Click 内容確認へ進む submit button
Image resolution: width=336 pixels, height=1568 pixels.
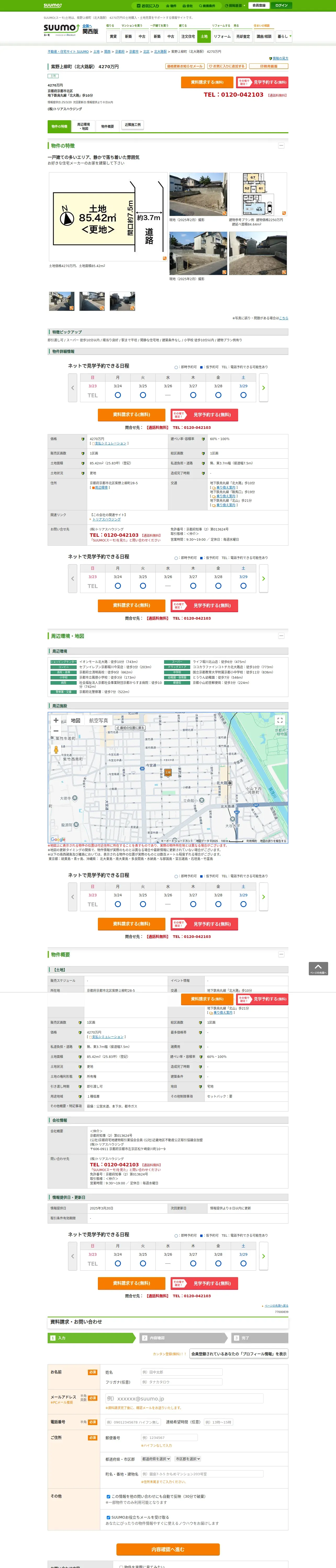168,1549
